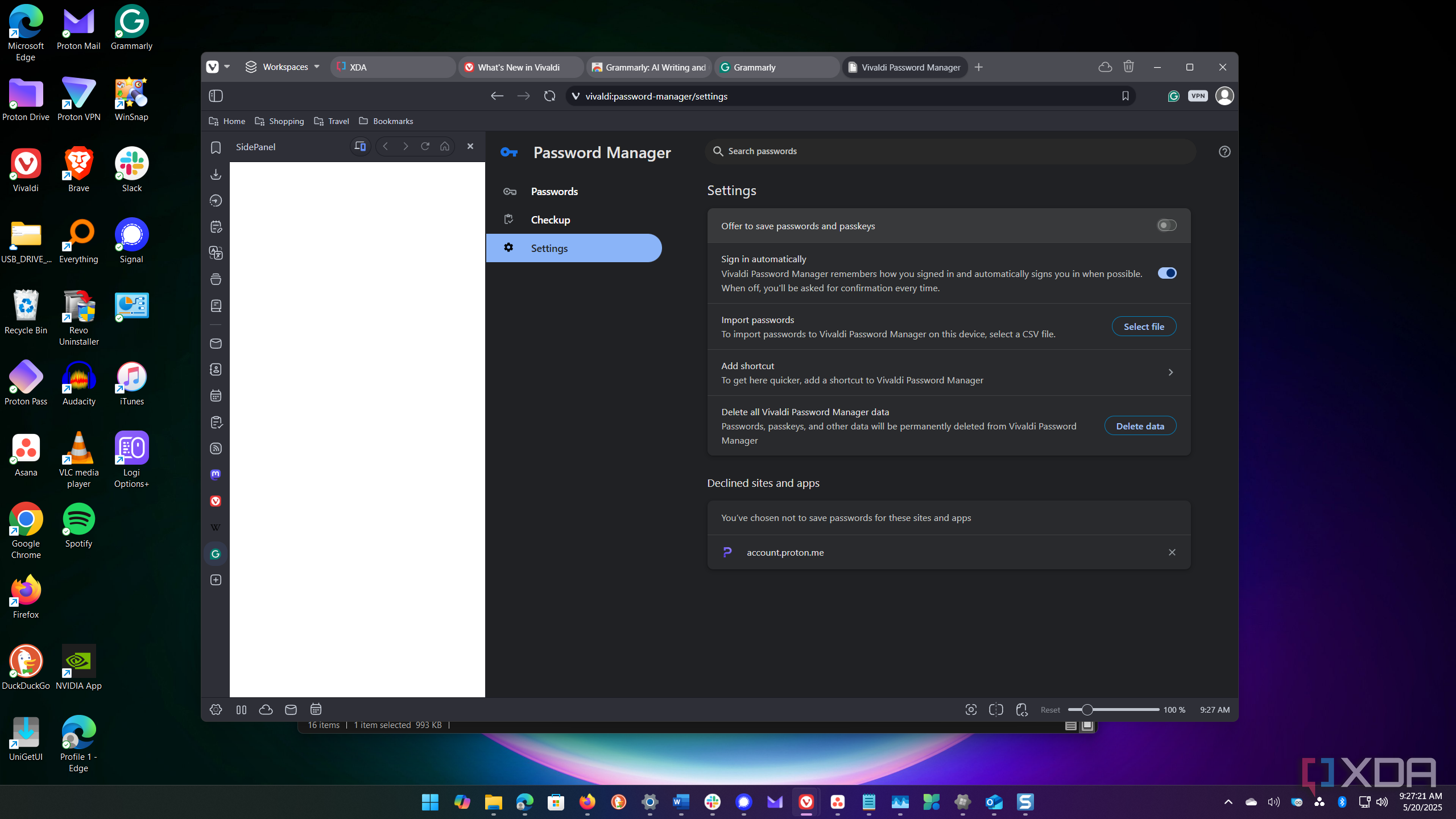This screenshot has width=1456, height=819.
Task: Switch to the XDA tab
Action: coord(392,67)
